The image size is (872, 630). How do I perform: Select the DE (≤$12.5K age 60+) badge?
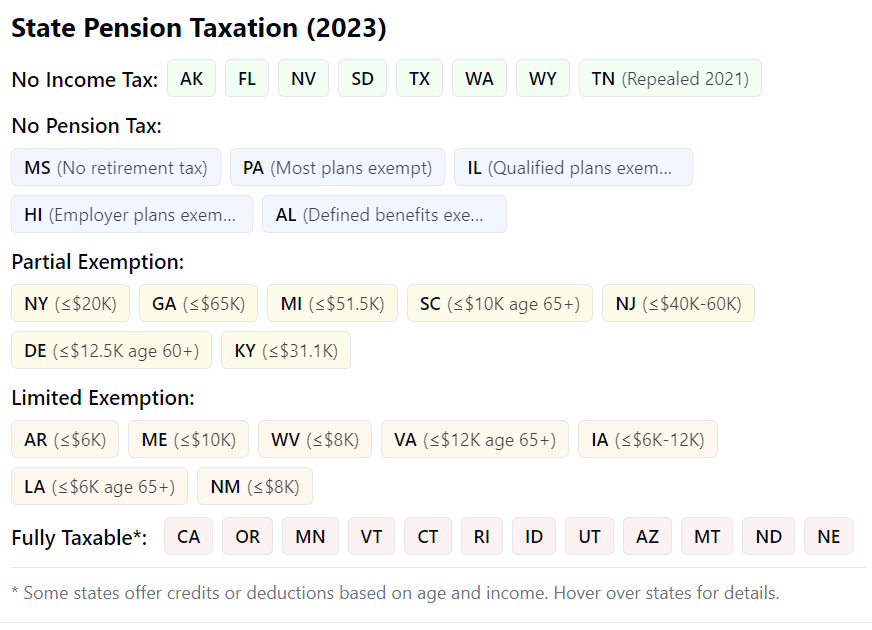[110, 350]
